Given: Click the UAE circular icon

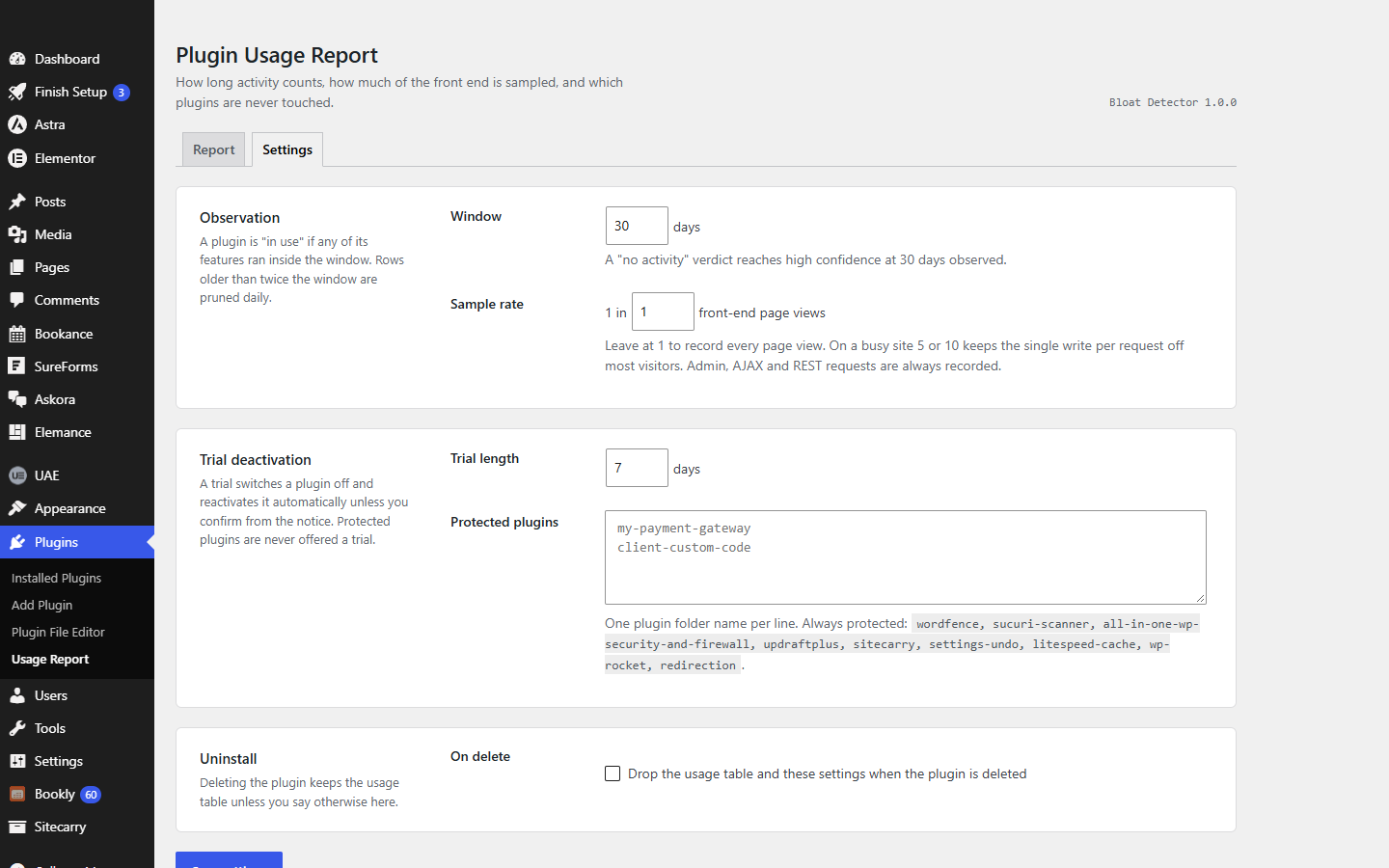Looking at the screenshot, I should (17, 475).
